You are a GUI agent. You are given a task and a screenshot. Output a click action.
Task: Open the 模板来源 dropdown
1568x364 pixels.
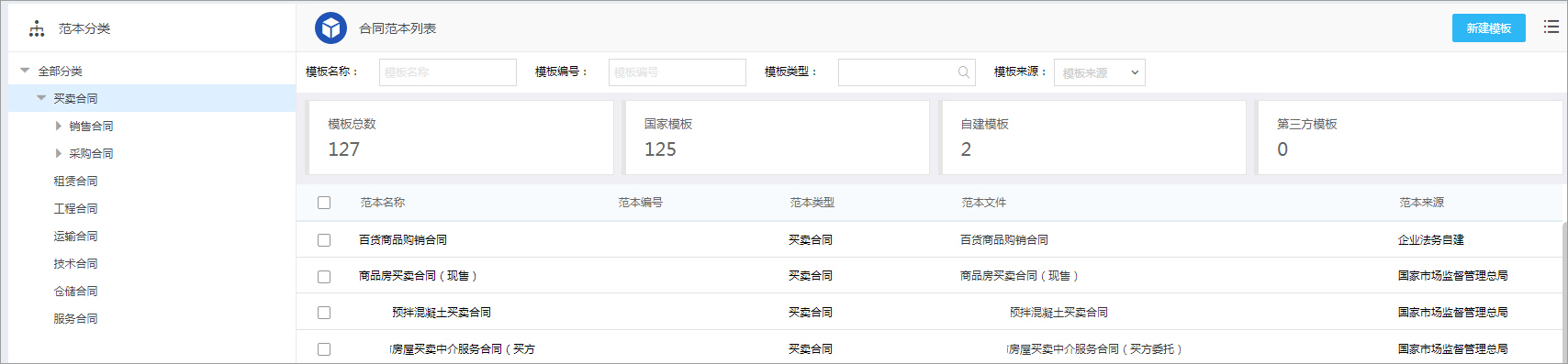[x=1100, y=72]
